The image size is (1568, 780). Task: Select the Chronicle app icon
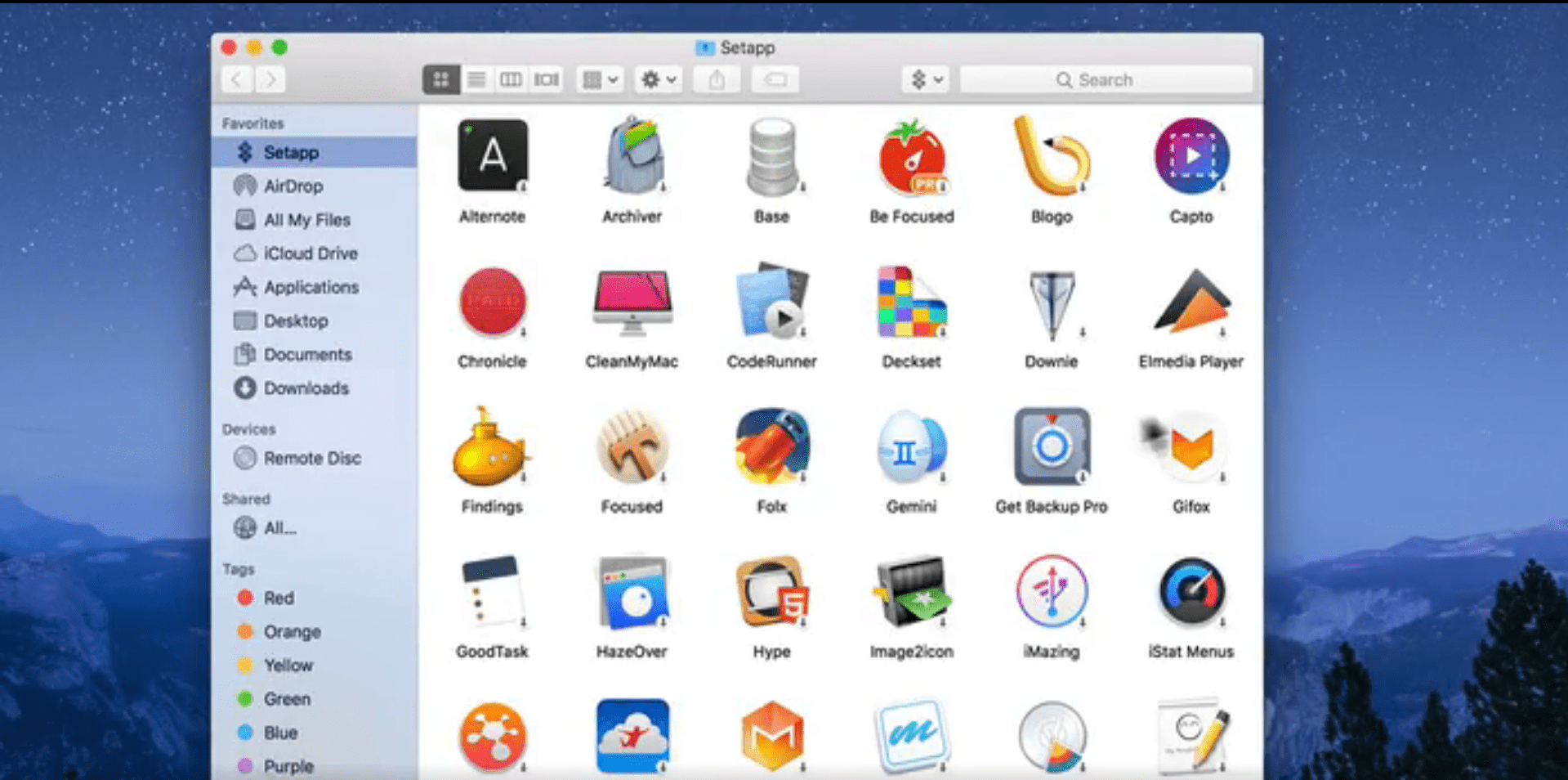[x=492, y=302]
